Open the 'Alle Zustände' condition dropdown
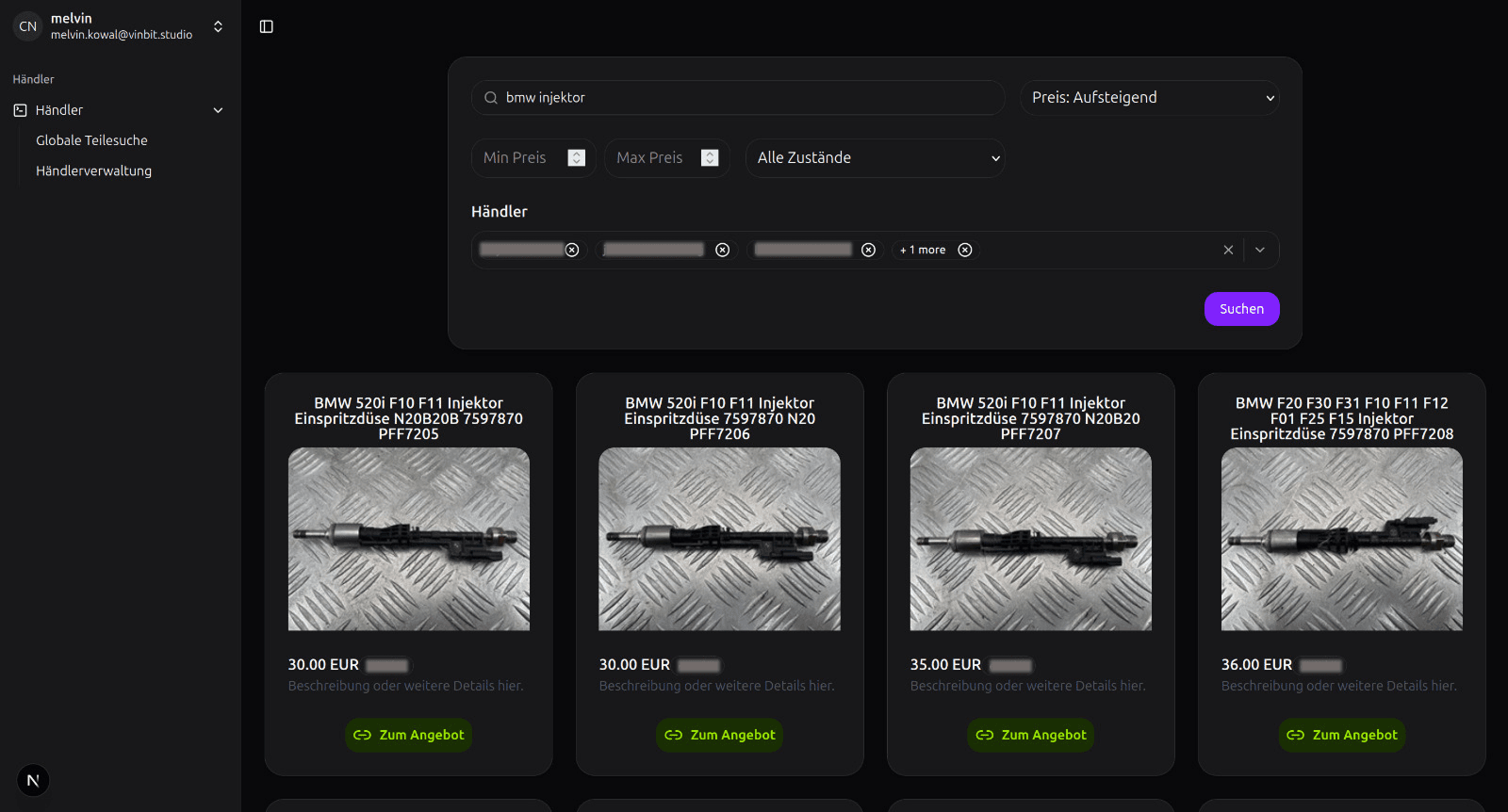 (875, 158)
